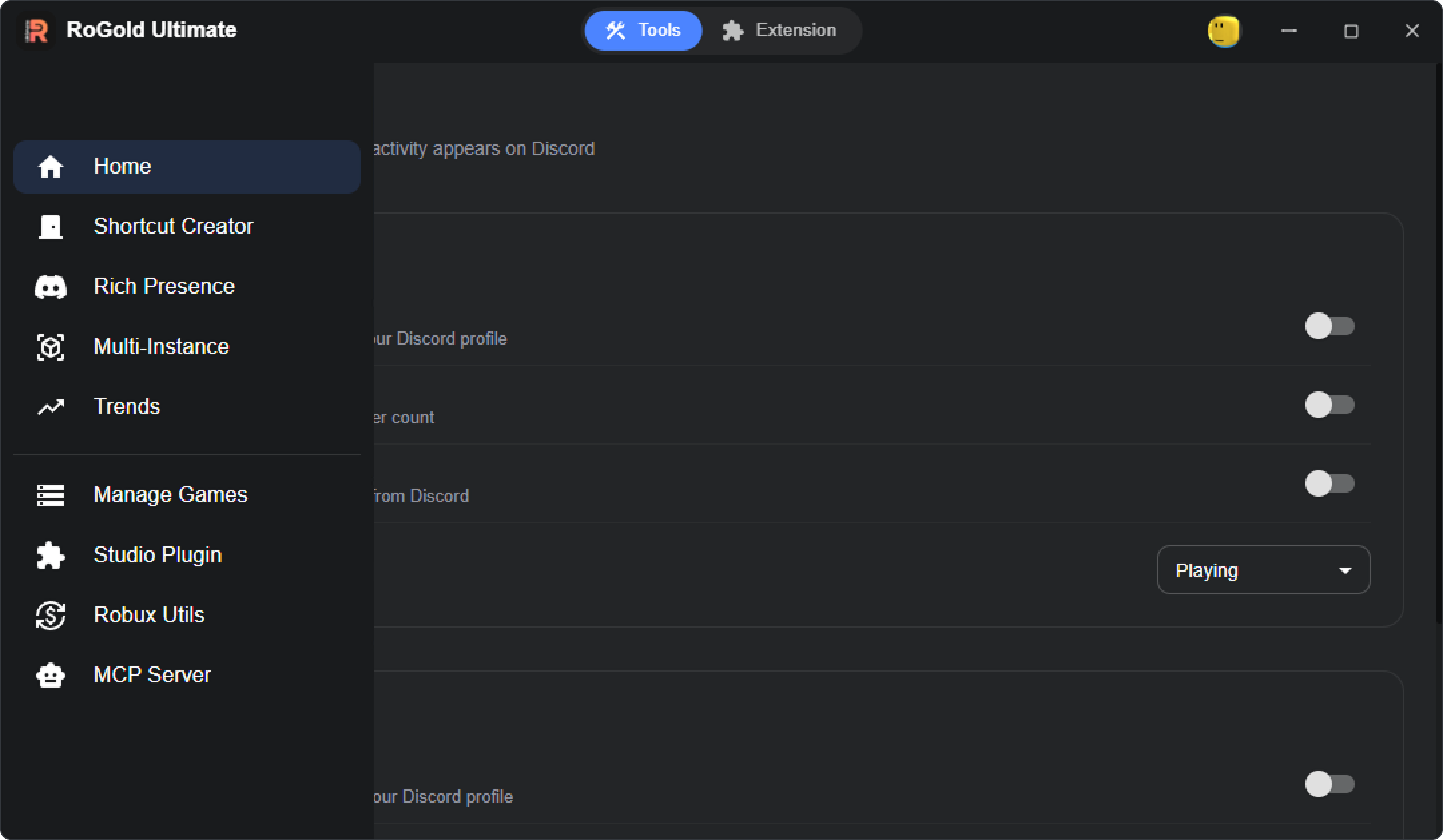Click the hammer-and-wrench Tools icon

(x=615, y=31)
